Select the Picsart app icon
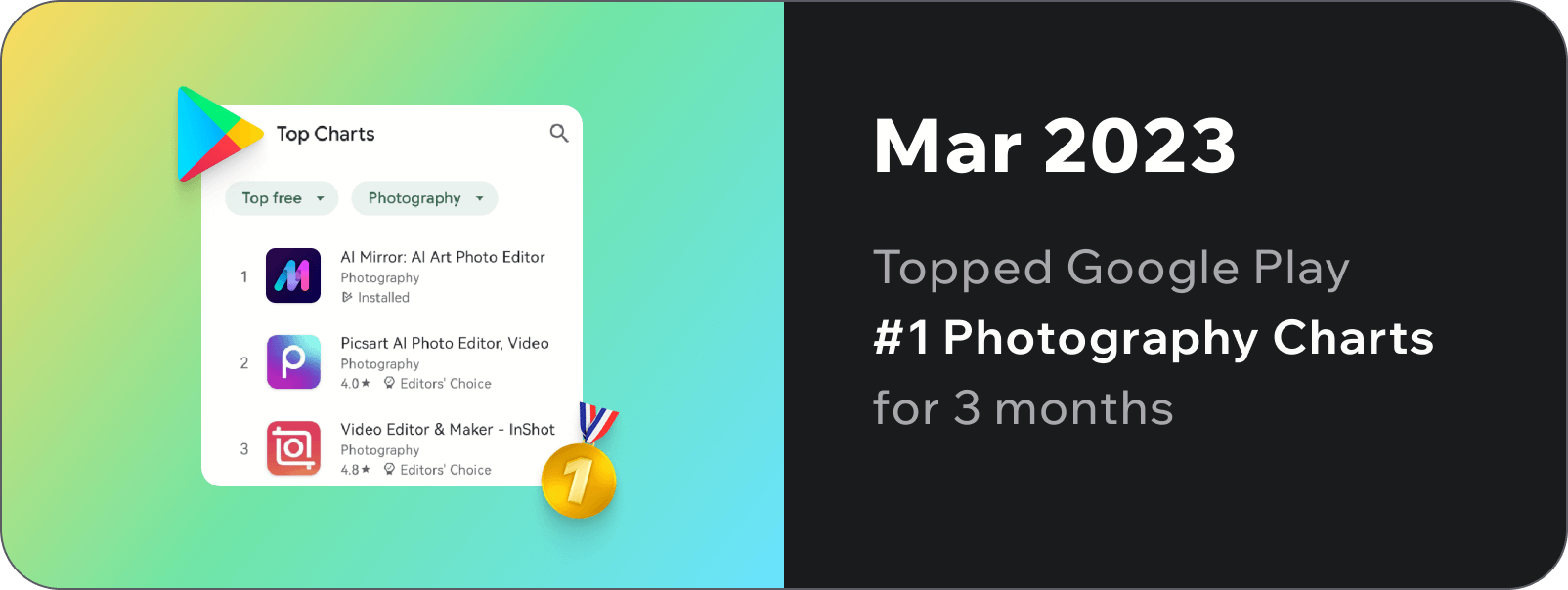 (x=293, y=361)
